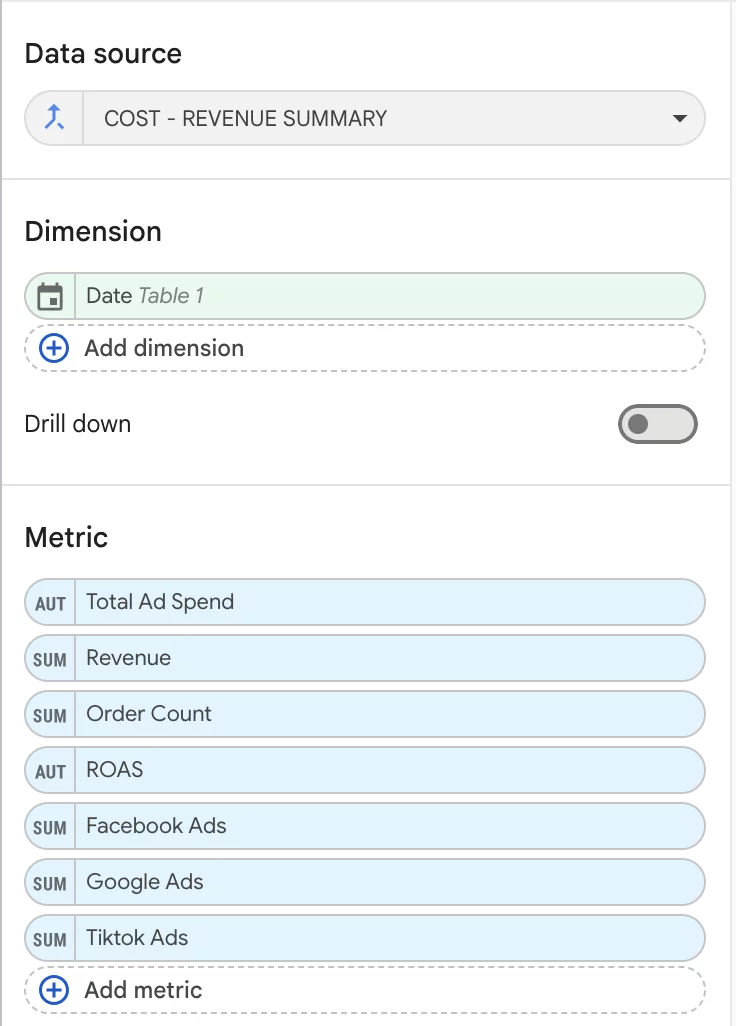Image resolution: width=736 pixels, height=1026 pixels.
Task: Click SUM badge on Google Ads metric
Action: [x=50, y=883]
